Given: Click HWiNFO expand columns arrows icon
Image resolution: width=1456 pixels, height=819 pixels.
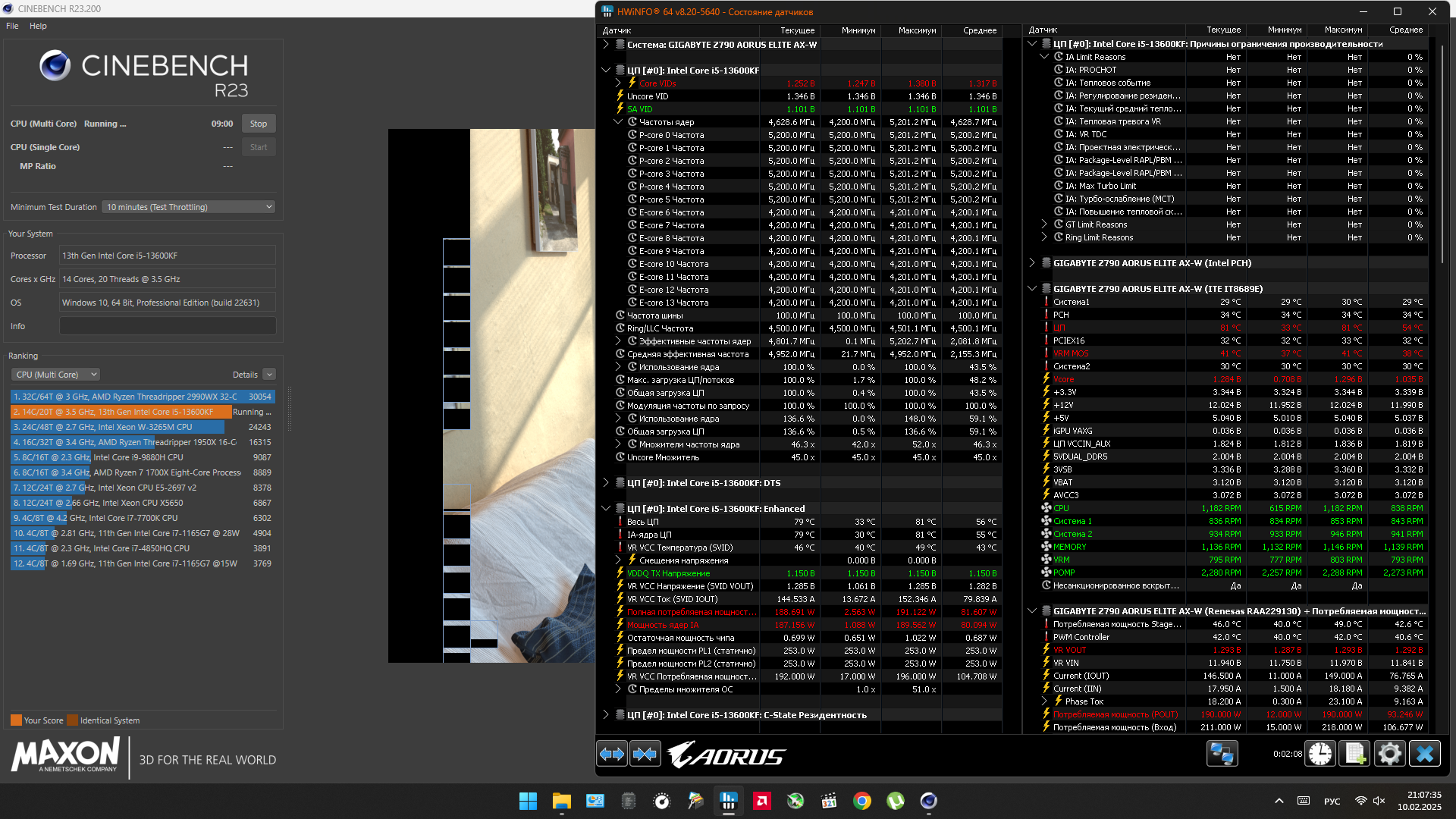Looking at the screenshot, I should [612, 754].
